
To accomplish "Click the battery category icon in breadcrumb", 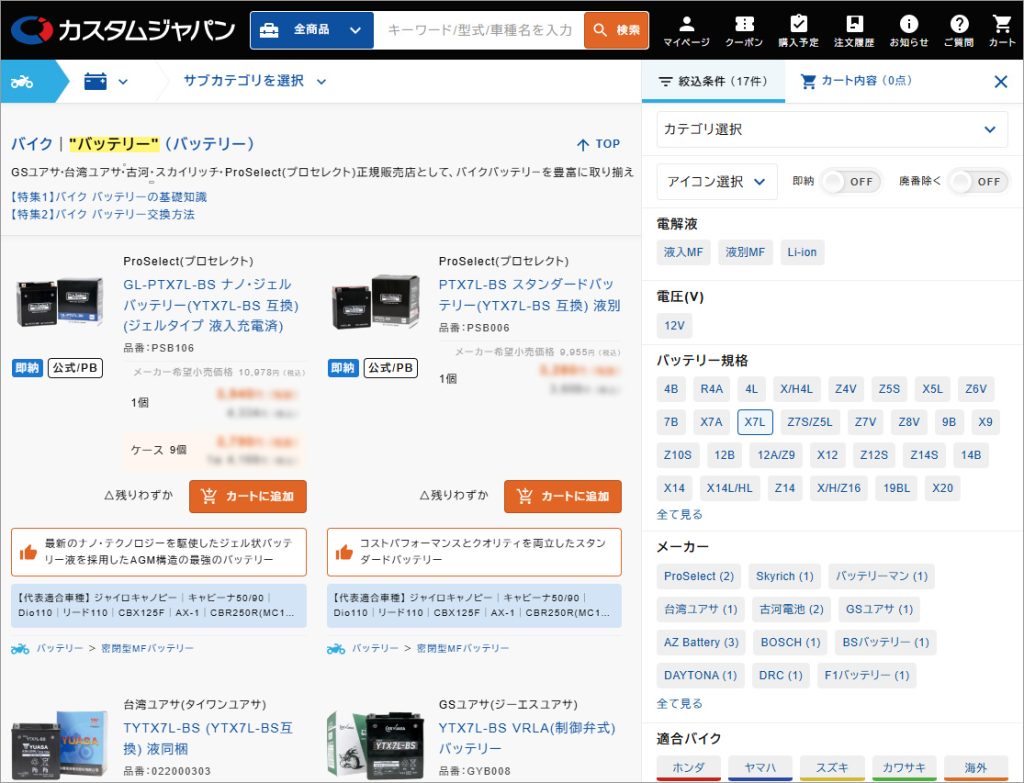I will [x=95, y=82].
